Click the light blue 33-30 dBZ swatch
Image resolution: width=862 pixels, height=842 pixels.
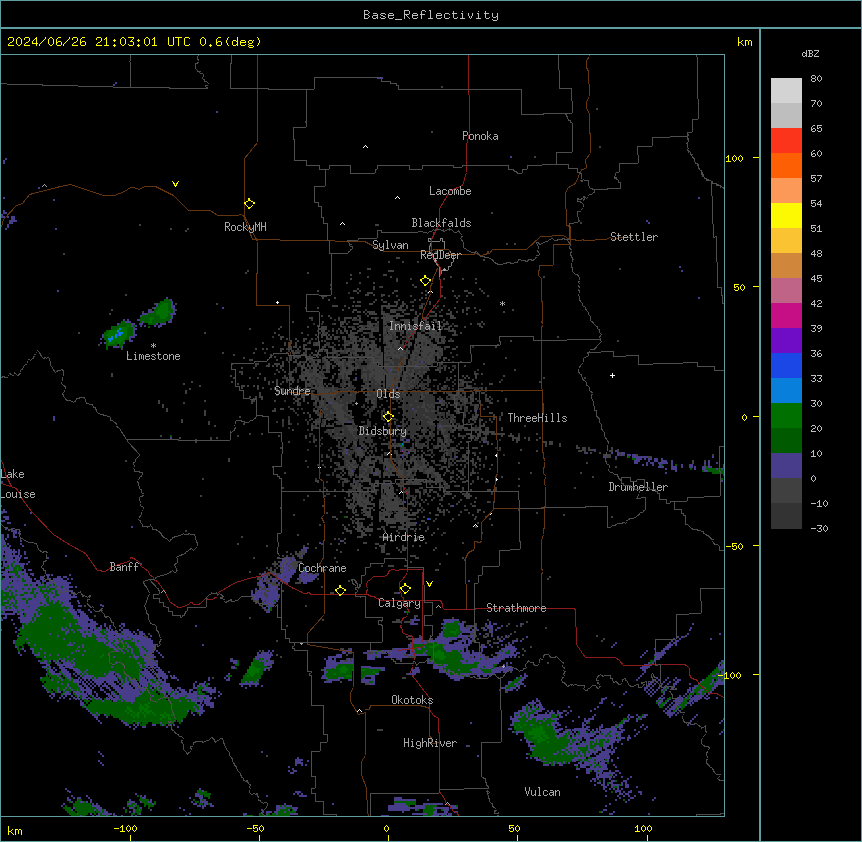coord(786,390)
